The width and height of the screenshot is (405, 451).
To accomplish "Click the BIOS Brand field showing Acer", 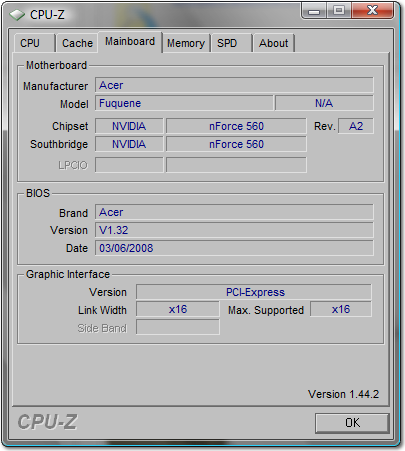I will pyautogui.click(x=234, y=212).
